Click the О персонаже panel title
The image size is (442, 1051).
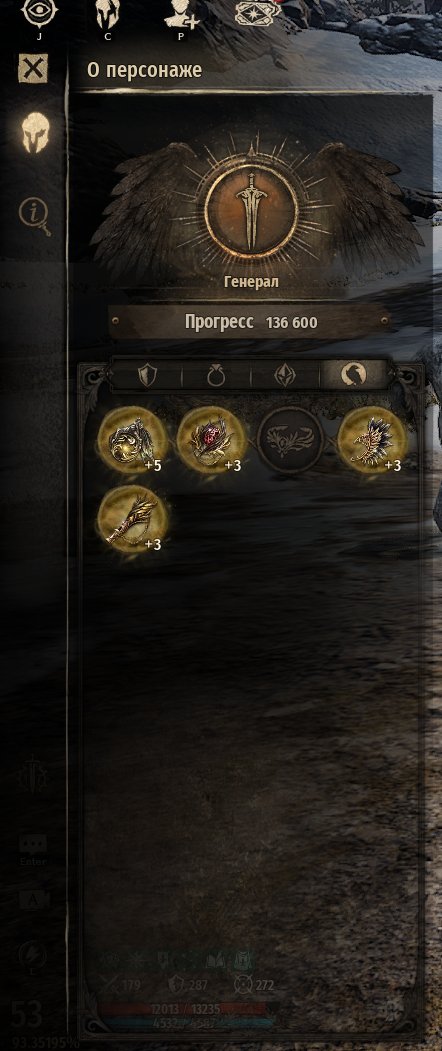point(144,70)
